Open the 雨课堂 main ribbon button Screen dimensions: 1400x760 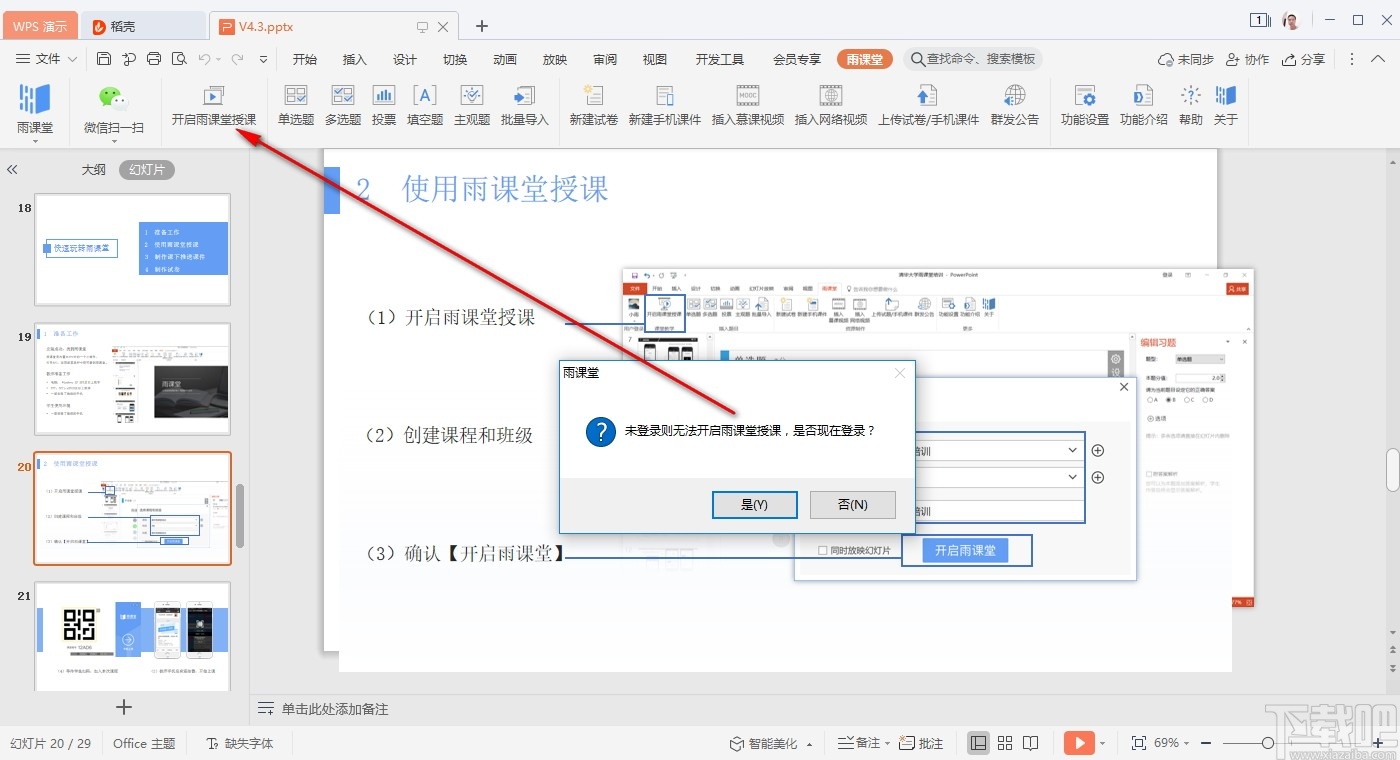pos(35,108)
